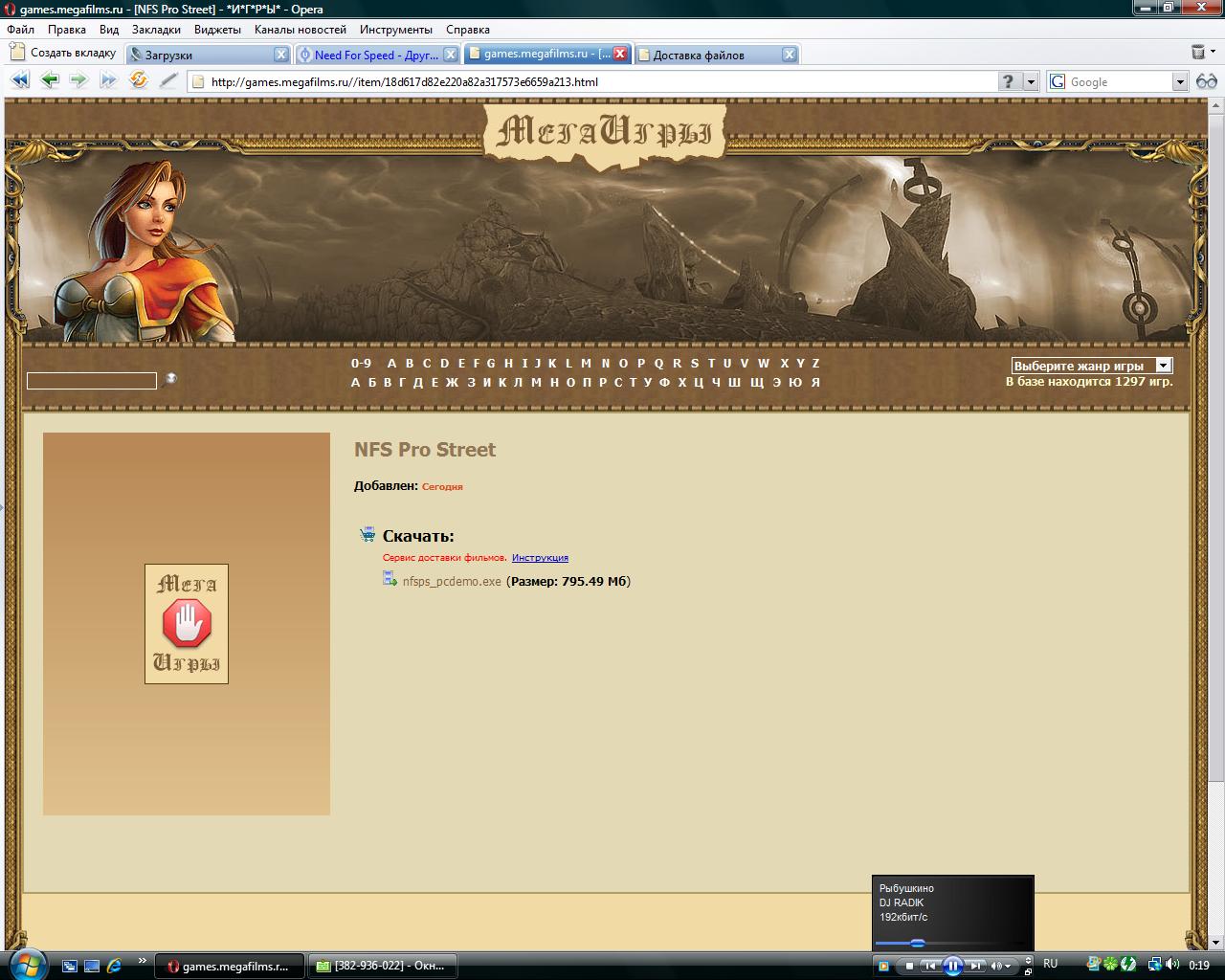Click the green sync arrows tray icon
Image resolution: width=1225 pixels, height=980 pixels.
[x=1128, y=965]
